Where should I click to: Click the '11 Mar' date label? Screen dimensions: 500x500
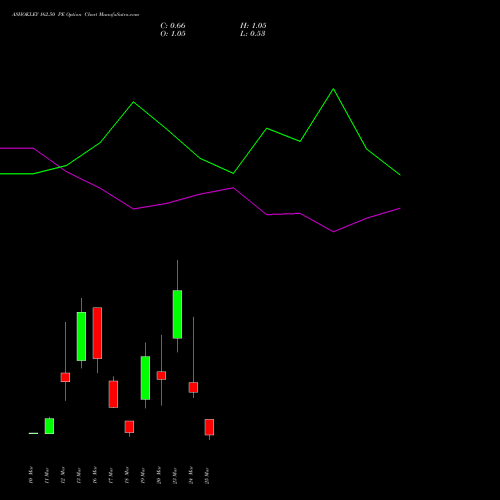click(47, 475)
